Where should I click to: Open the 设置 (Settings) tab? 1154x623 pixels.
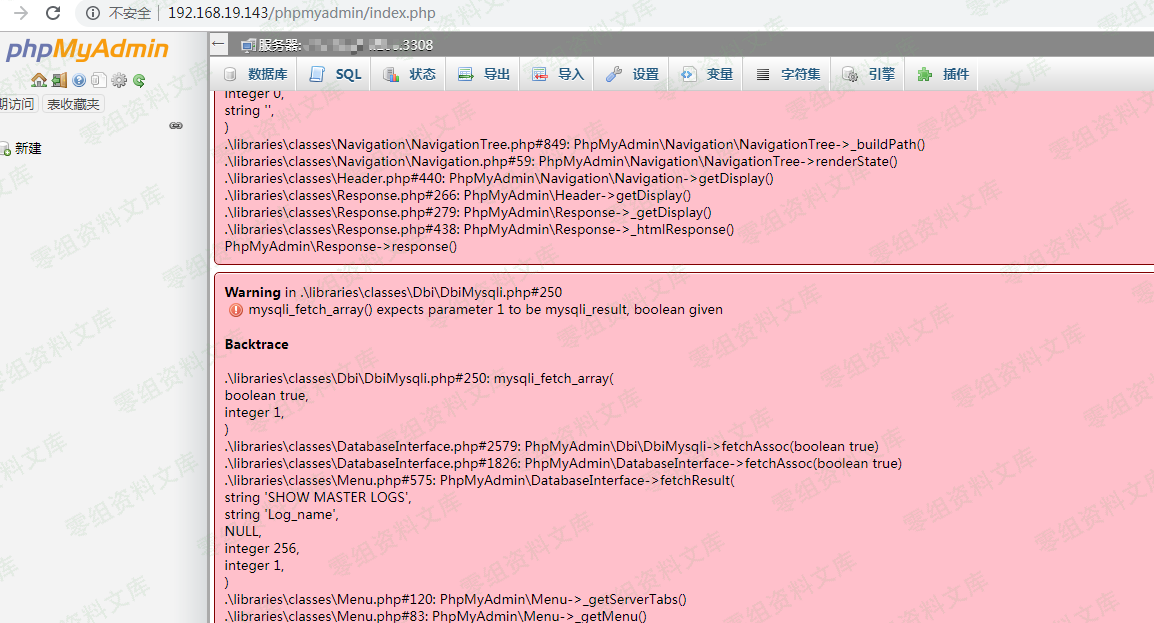[x=633, y=74]
